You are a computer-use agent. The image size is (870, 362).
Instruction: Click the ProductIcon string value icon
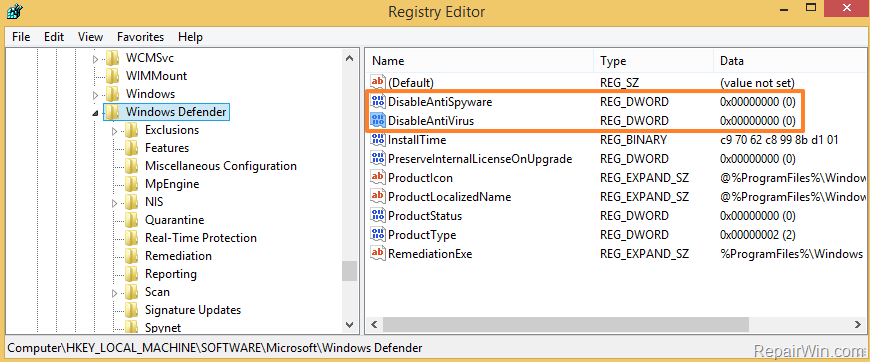(x=378, y=177)
